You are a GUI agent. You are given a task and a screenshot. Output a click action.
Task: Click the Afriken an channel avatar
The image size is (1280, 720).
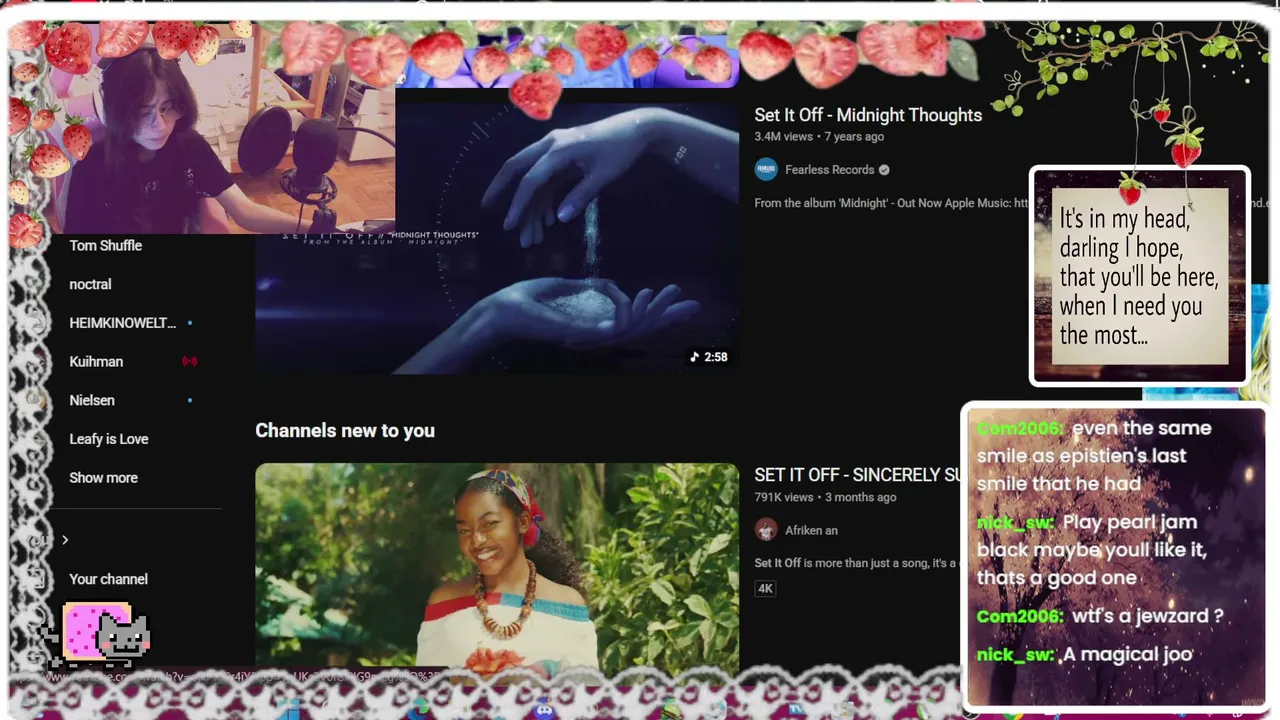coord(766,530)
